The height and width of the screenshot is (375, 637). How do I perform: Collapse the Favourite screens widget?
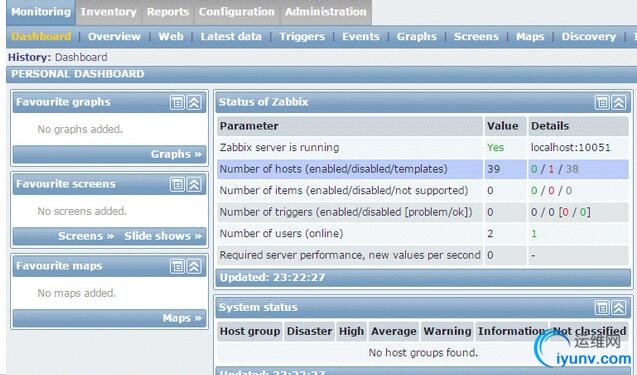click(194, 184)
